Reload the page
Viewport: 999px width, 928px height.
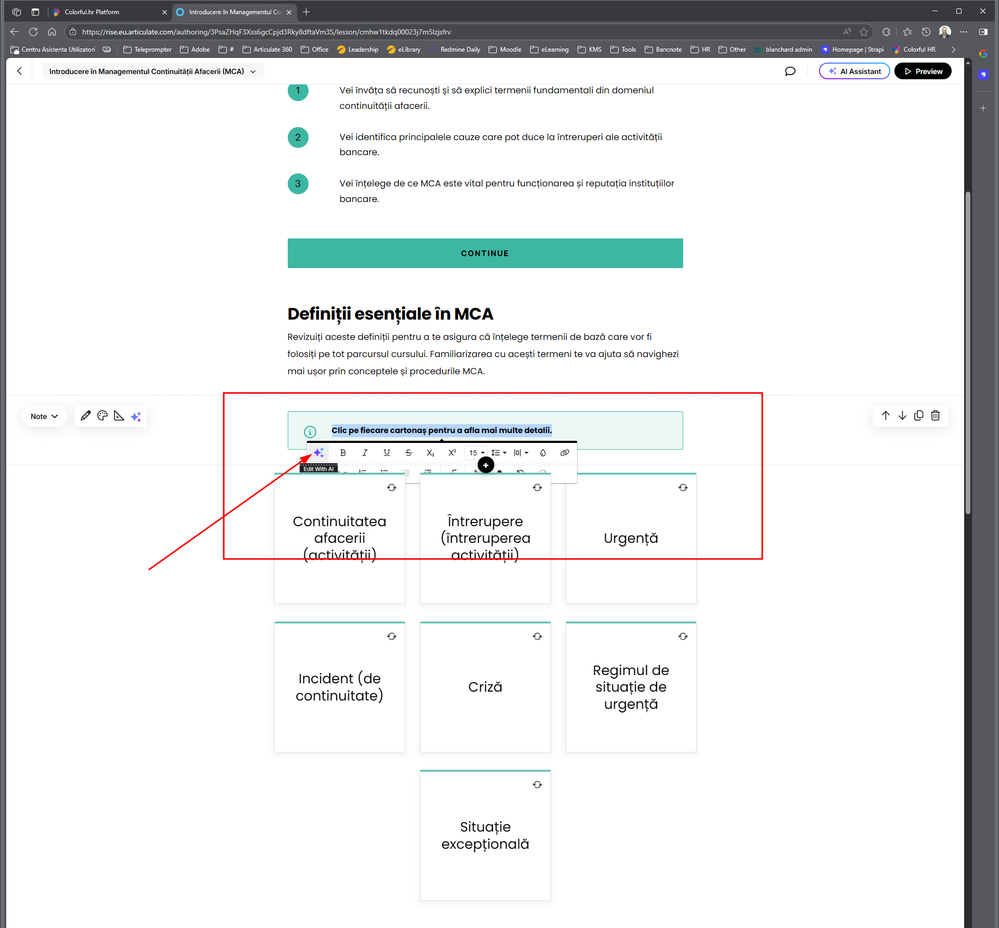[33, 32]
